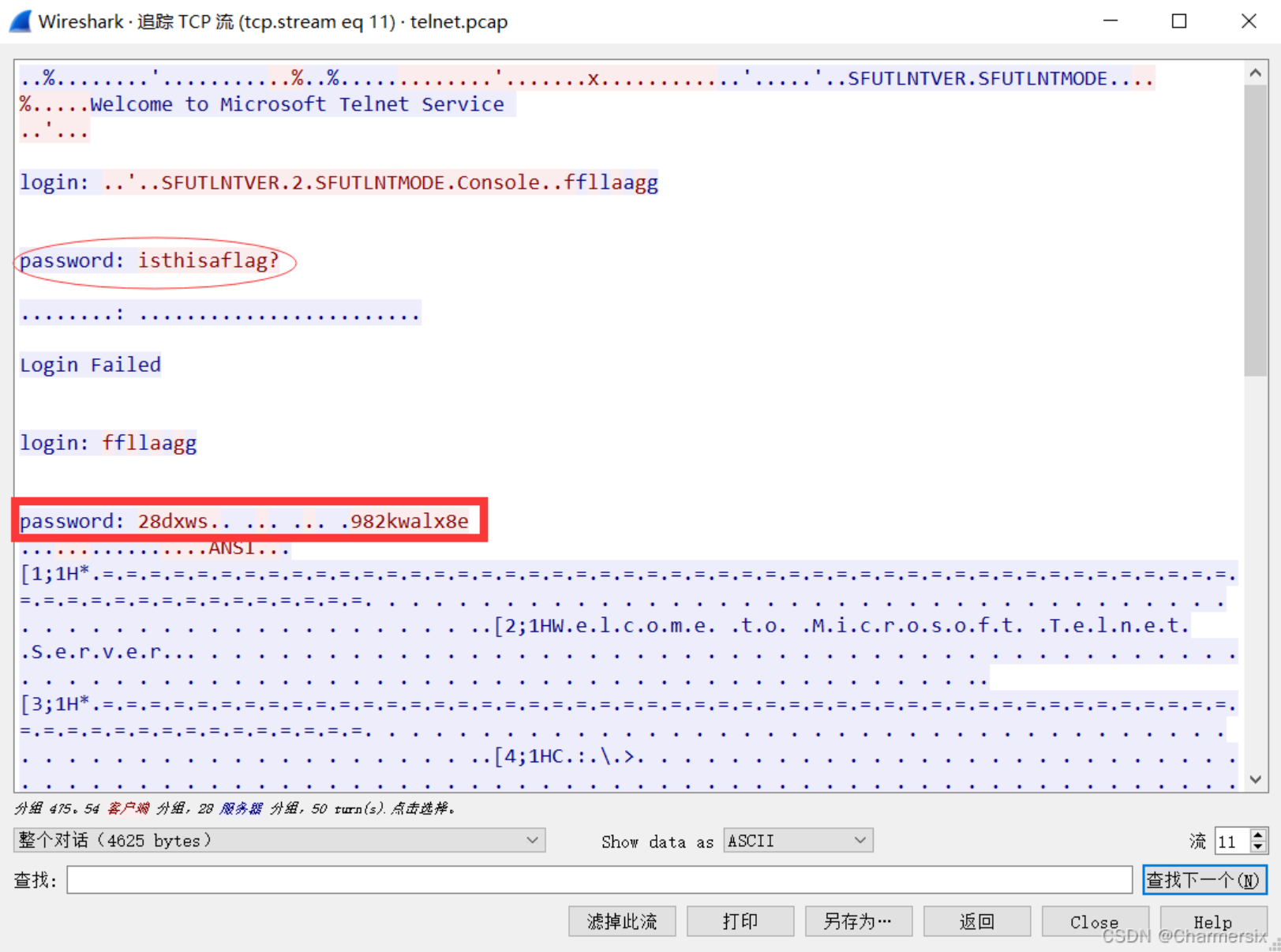Click the stream pane scrollbar up arrow
Viewport: 1281px width, 952px height.
(1255, 73)
